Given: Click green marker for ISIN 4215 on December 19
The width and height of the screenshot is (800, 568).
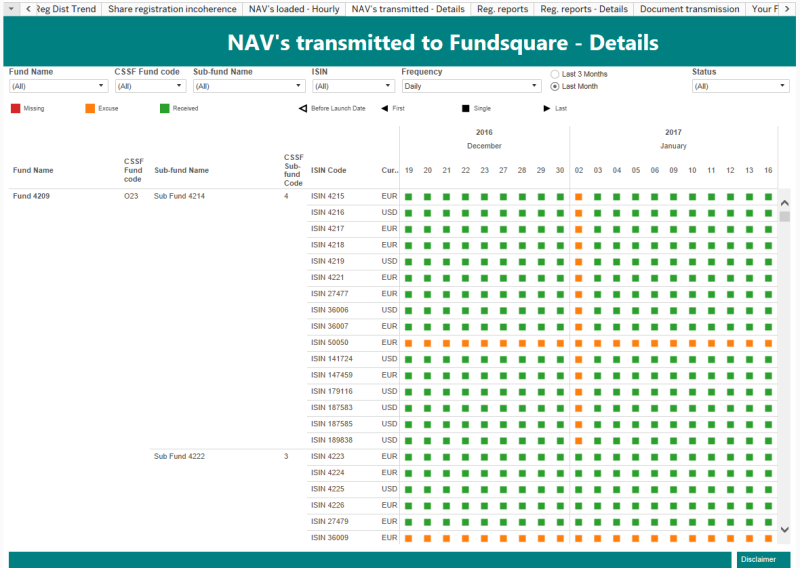Looking at the screenshot, I should pos(408,196).
